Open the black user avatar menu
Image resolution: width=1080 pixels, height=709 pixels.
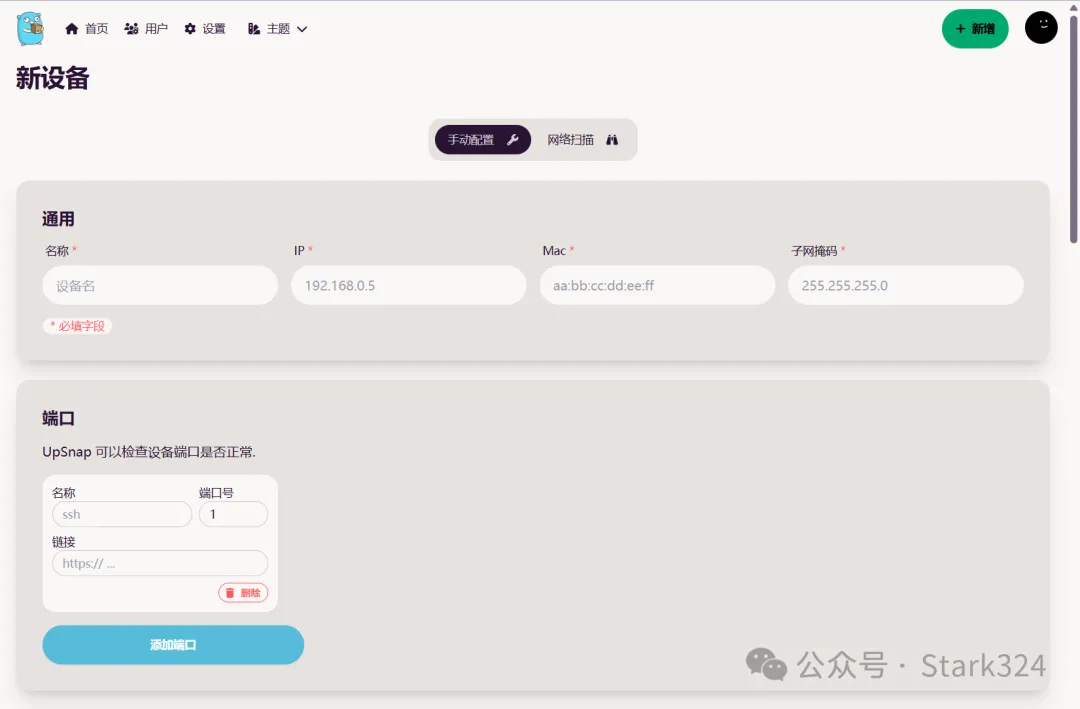[x=1041, y=28]
